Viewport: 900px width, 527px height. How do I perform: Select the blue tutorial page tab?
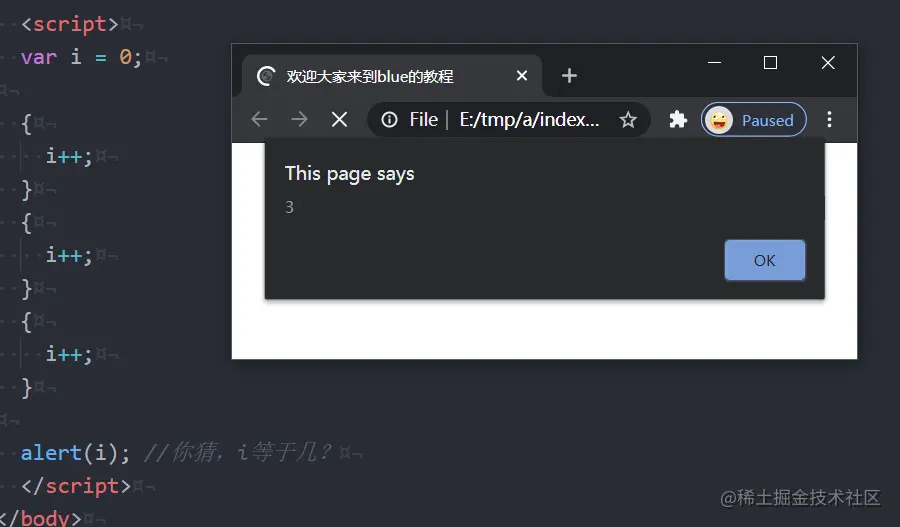[392, 76]
